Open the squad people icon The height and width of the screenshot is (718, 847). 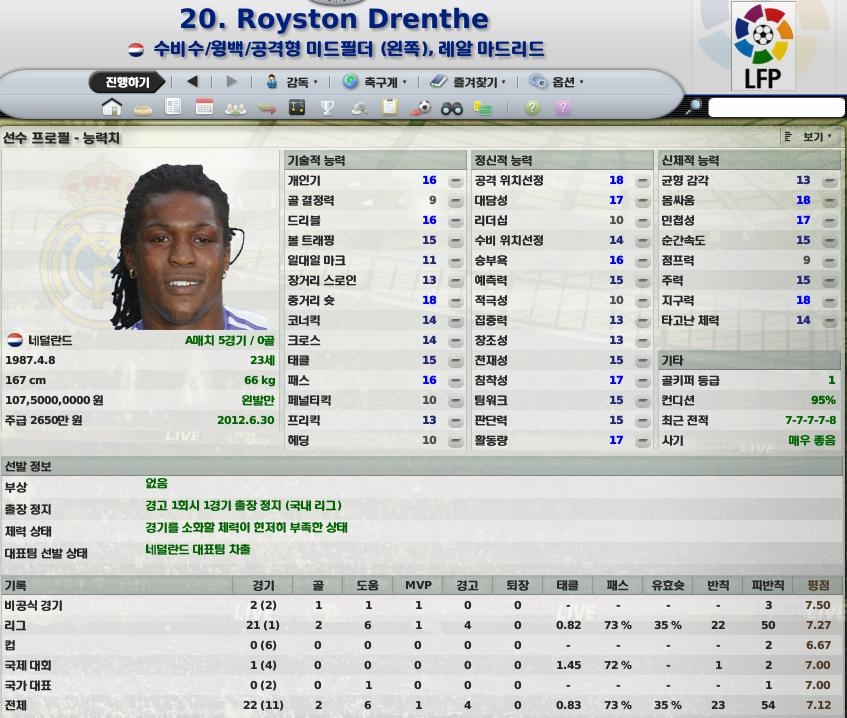(235, 109)
